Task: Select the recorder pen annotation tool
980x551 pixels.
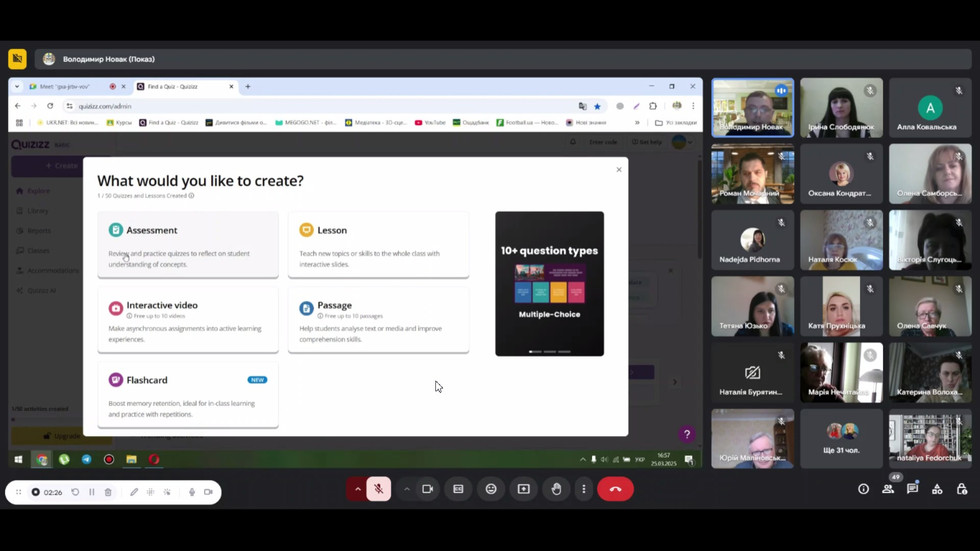Action: click(134, 492)
